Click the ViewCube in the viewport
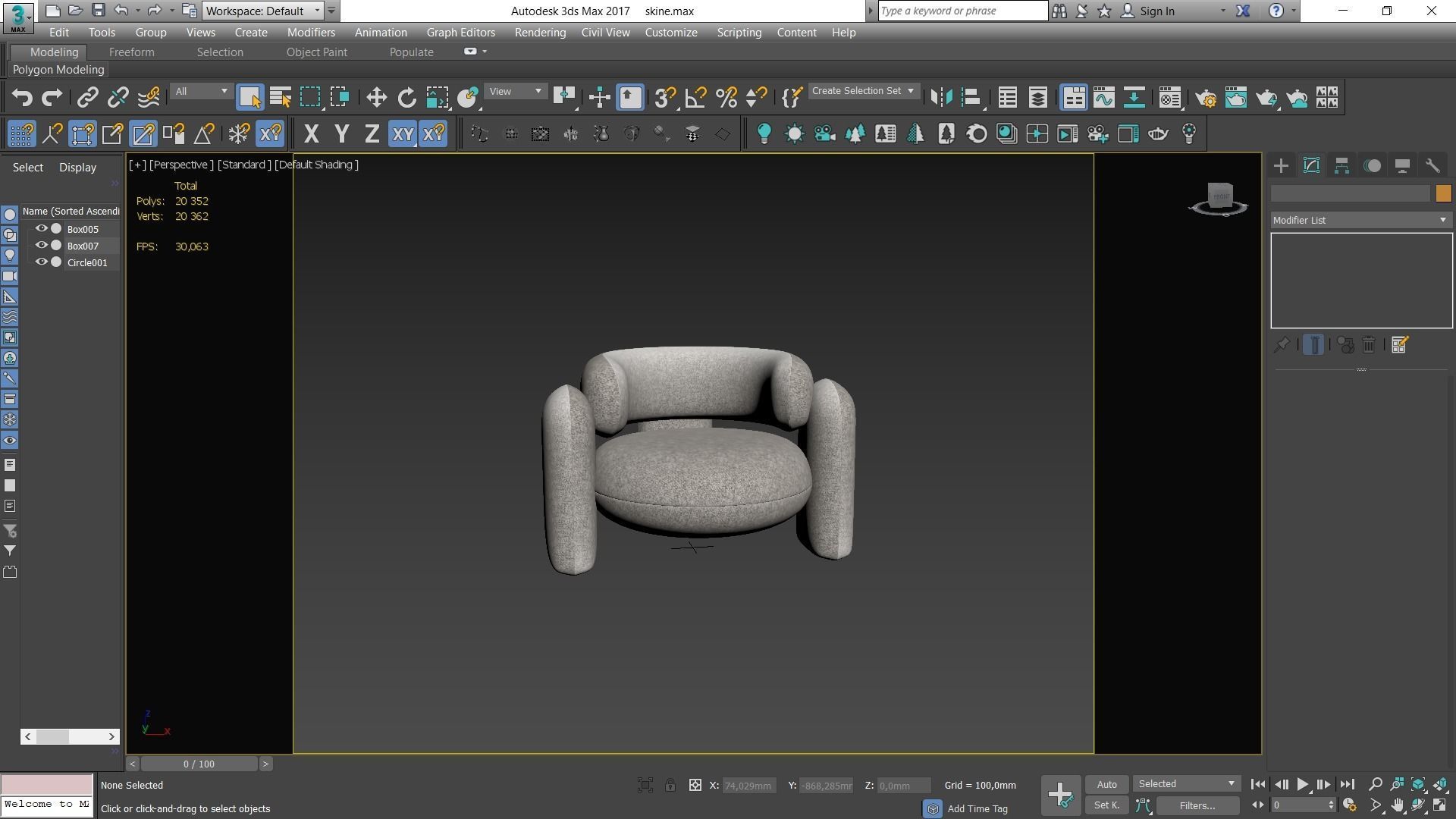The height and width of the screenshot is (819, 1456). tap(1219, 199)
